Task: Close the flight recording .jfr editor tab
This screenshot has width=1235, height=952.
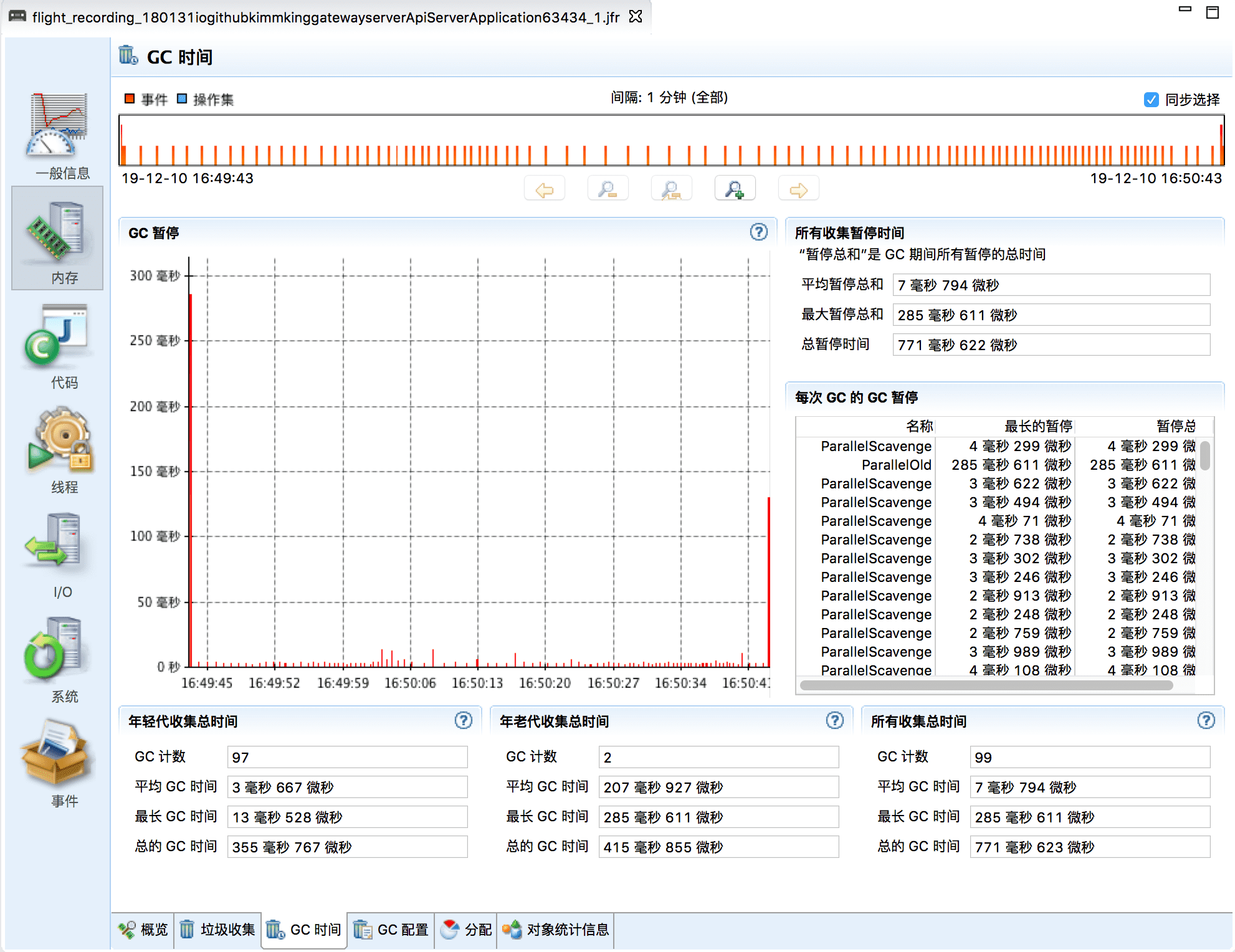Action: coord(636,16)
